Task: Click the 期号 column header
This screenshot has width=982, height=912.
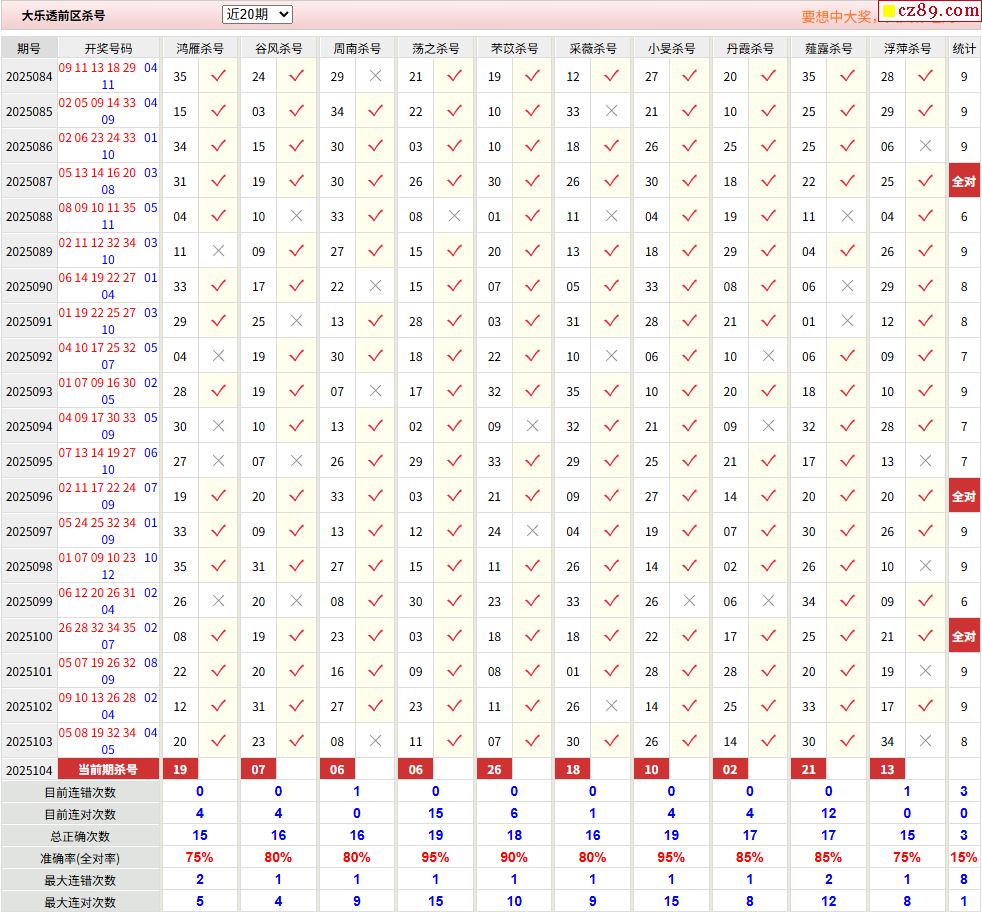Action: (29, 48)
